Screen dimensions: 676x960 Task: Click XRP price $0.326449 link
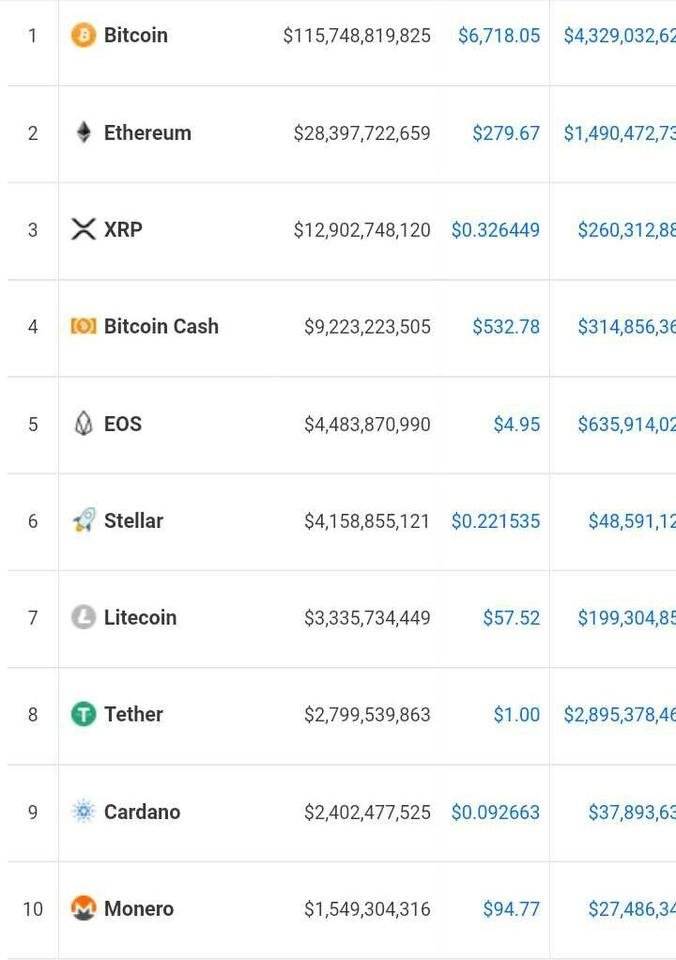click(496, 230)
